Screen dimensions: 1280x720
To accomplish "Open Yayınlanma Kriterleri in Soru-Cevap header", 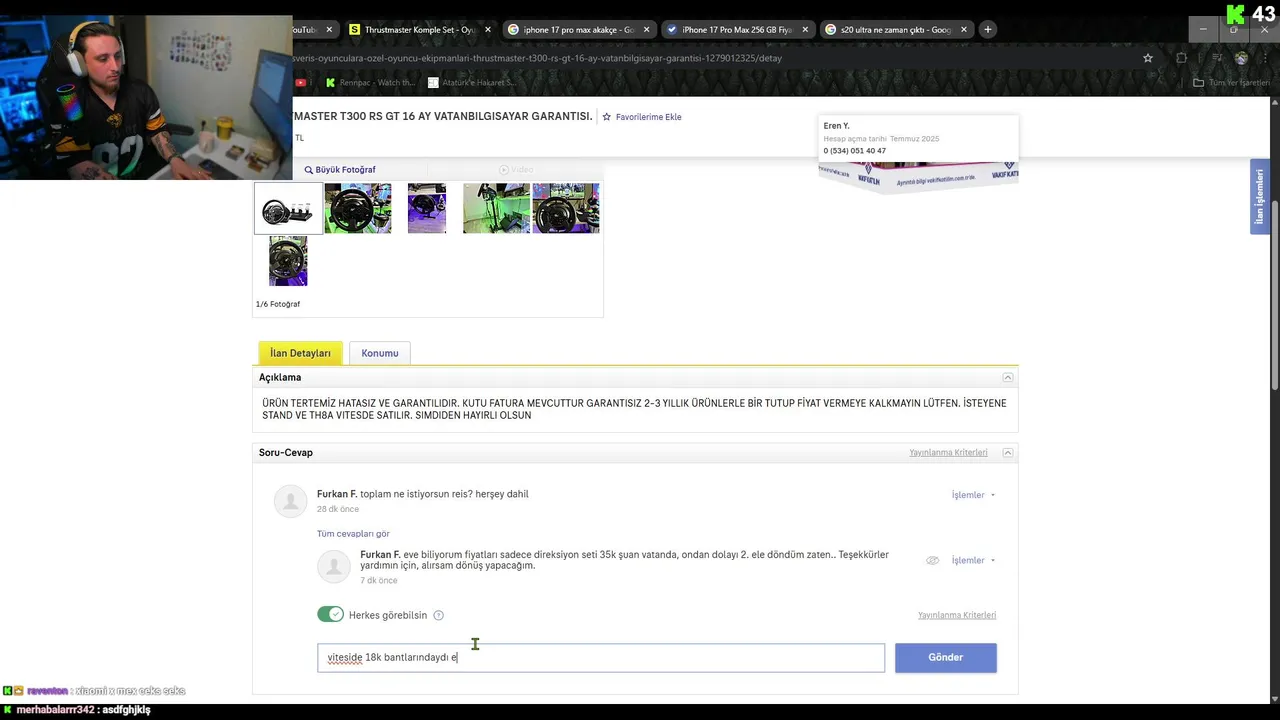I will coord(948,453).
